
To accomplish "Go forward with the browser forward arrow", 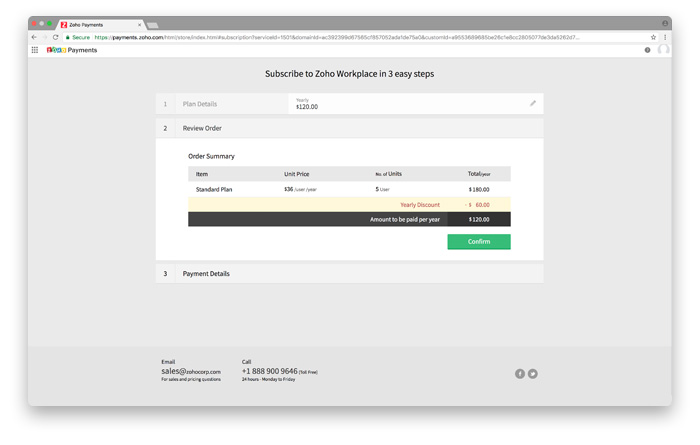I will (x=45, y=37).
